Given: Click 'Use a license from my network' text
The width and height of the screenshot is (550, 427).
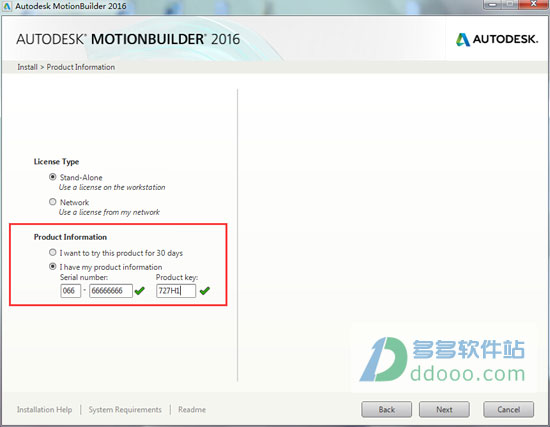Looking at the screenshot, I should point(109,212).
